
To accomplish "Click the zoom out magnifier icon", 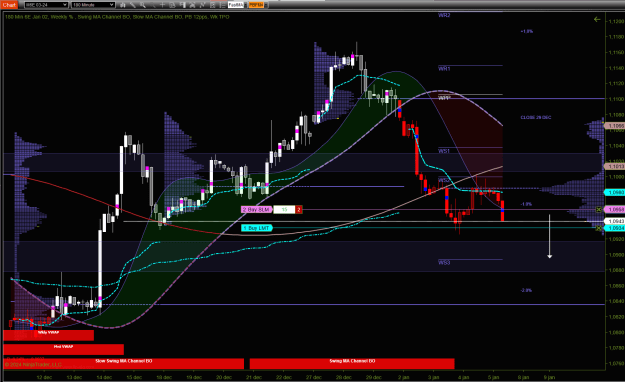I will click(153, 5).
